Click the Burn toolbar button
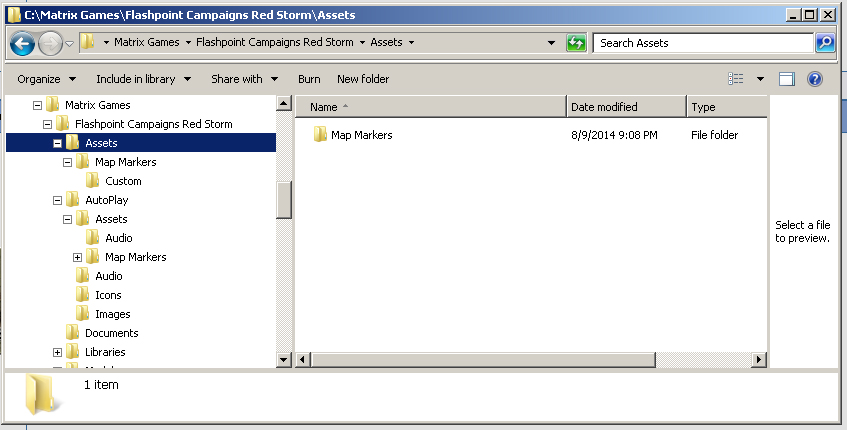This screenshot has height=430, width=847. [x=309, y=79]
